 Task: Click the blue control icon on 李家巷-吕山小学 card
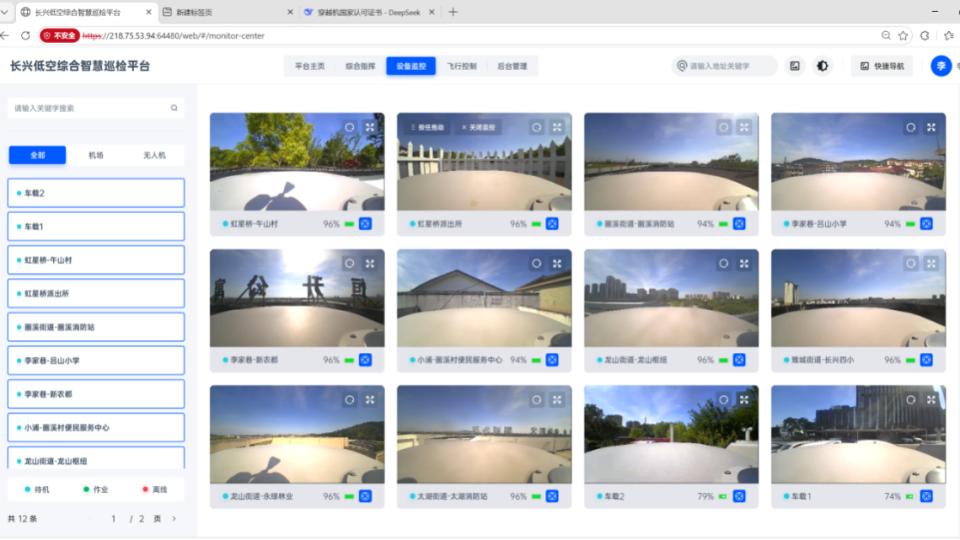click(x=926, y=224)
